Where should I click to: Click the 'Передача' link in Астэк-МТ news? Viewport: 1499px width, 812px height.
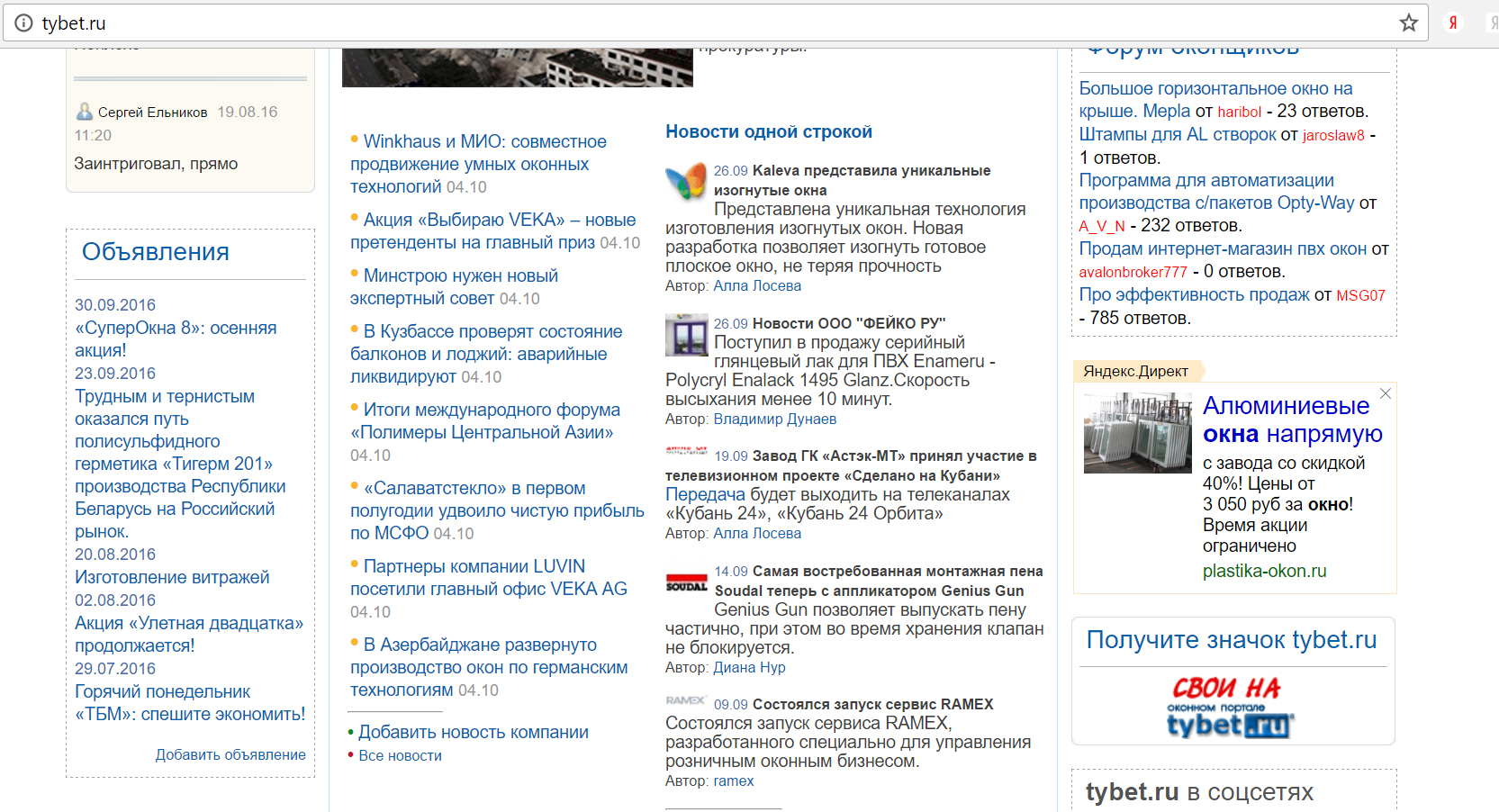point(705,494)
